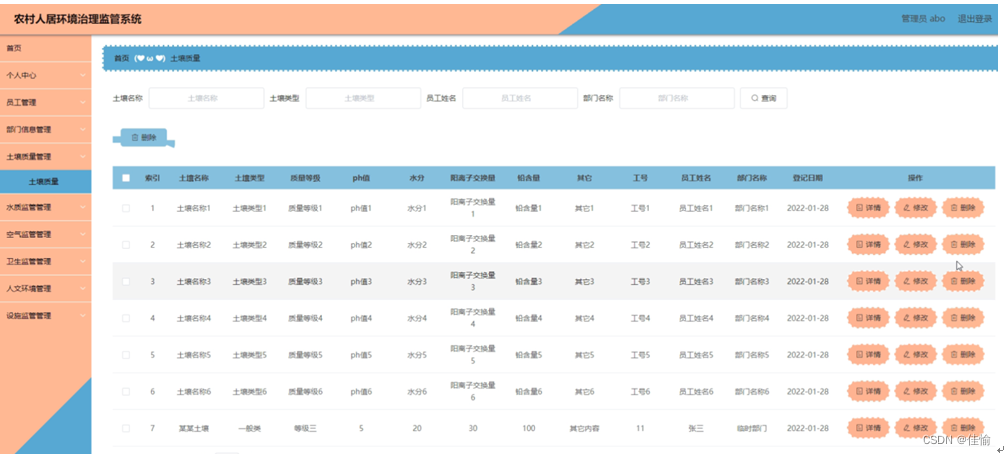The image size is (1006, 455).
Task: Check the checkbox for row 土壤名称2
Action: pos(126,245)
